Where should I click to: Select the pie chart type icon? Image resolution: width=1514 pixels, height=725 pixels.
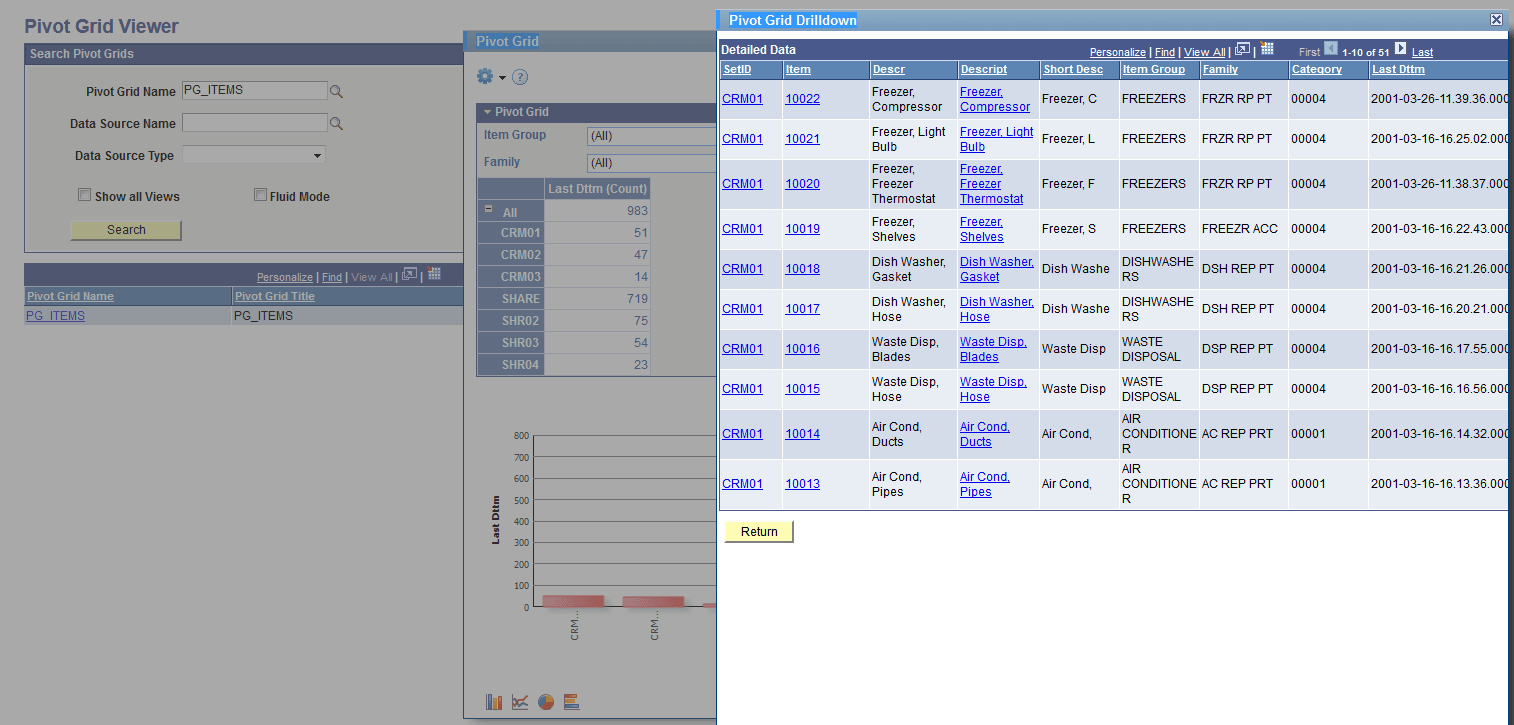(546, 701)
